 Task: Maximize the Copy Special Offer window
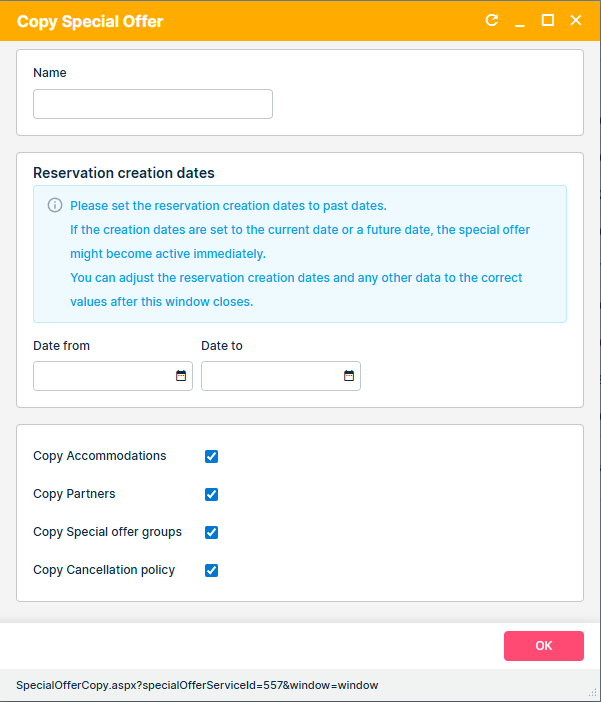pos(548,20)
